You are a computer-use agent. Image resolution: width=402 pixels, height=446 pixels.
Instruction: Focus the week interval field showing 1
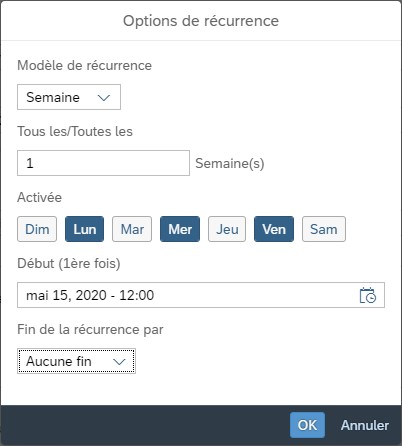[103, 163]
